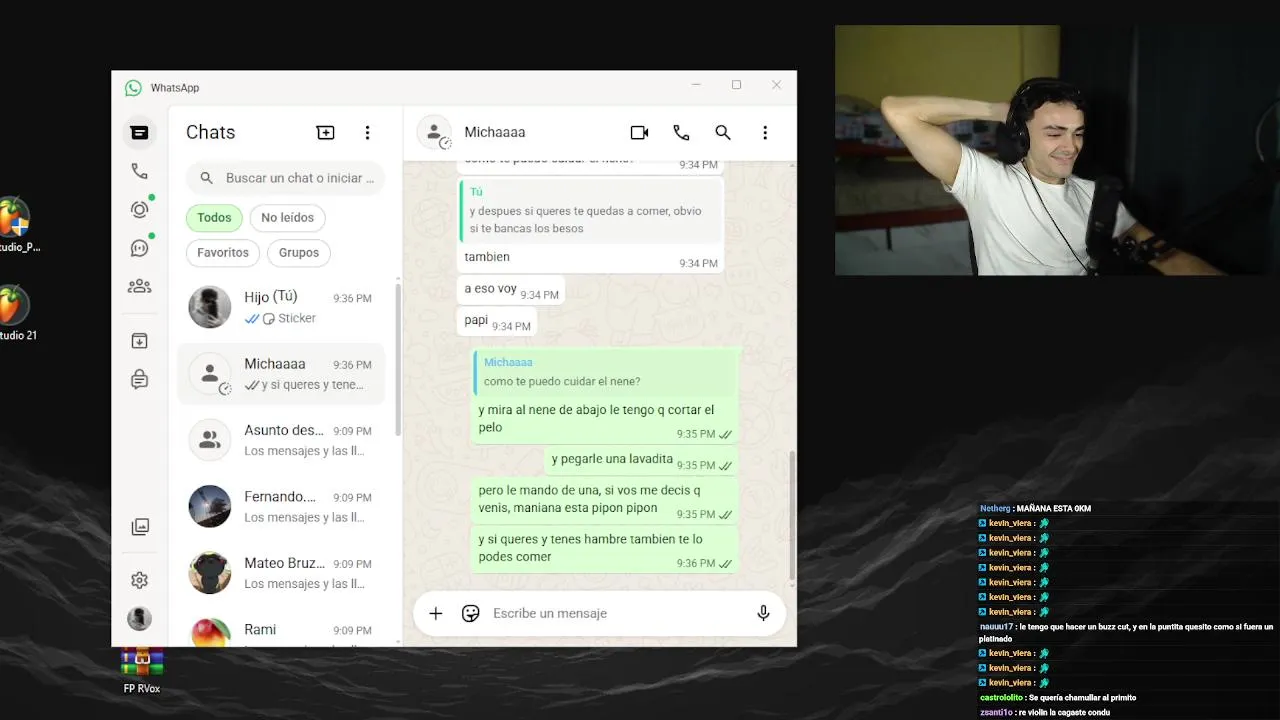Click the 'tambien' message
1280x720 pixels.
pyautogui.click(x=590, y=259)
